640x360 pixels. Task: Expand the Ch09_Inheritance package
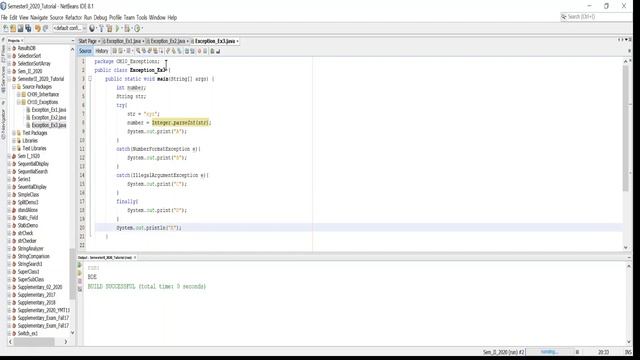tap(18, 94)
